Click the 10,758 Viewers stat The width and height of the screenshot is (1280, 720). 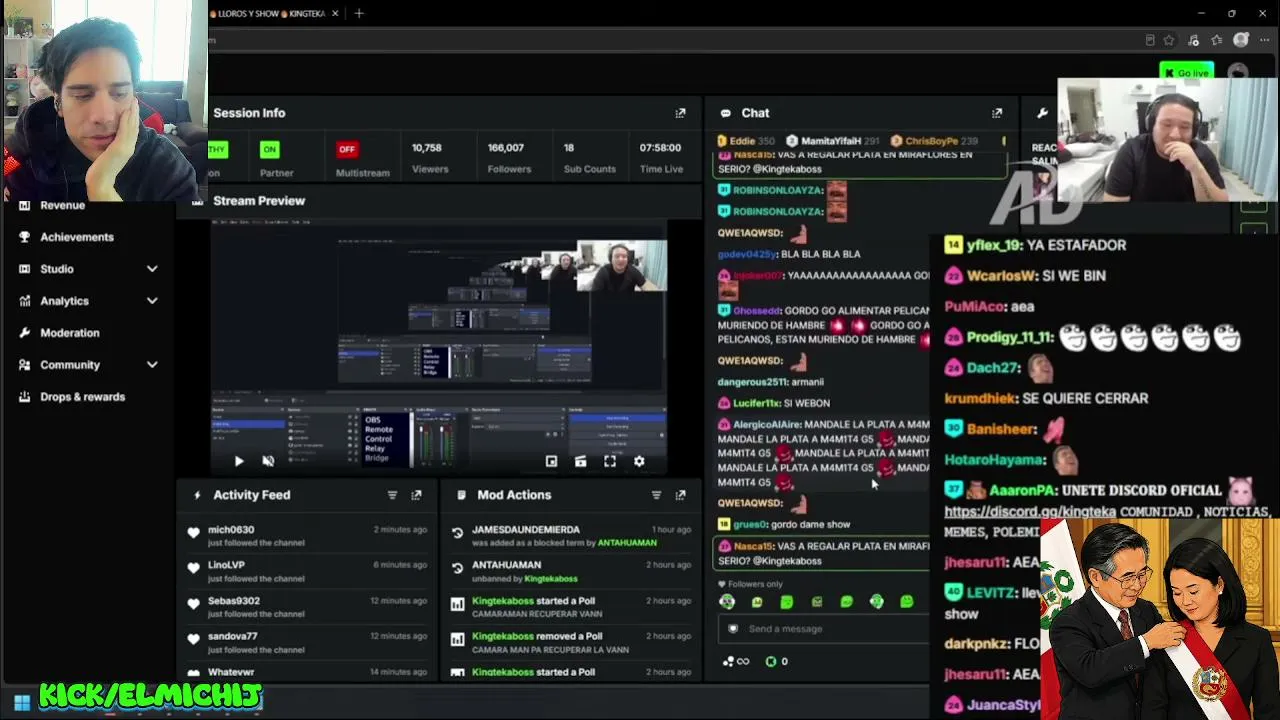click(x=429, y=158)
